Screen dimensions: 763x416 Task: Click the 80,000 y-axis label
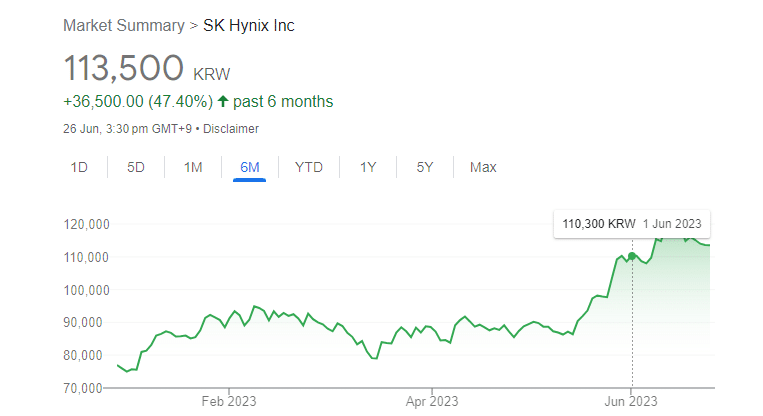[x=83, y=355]
